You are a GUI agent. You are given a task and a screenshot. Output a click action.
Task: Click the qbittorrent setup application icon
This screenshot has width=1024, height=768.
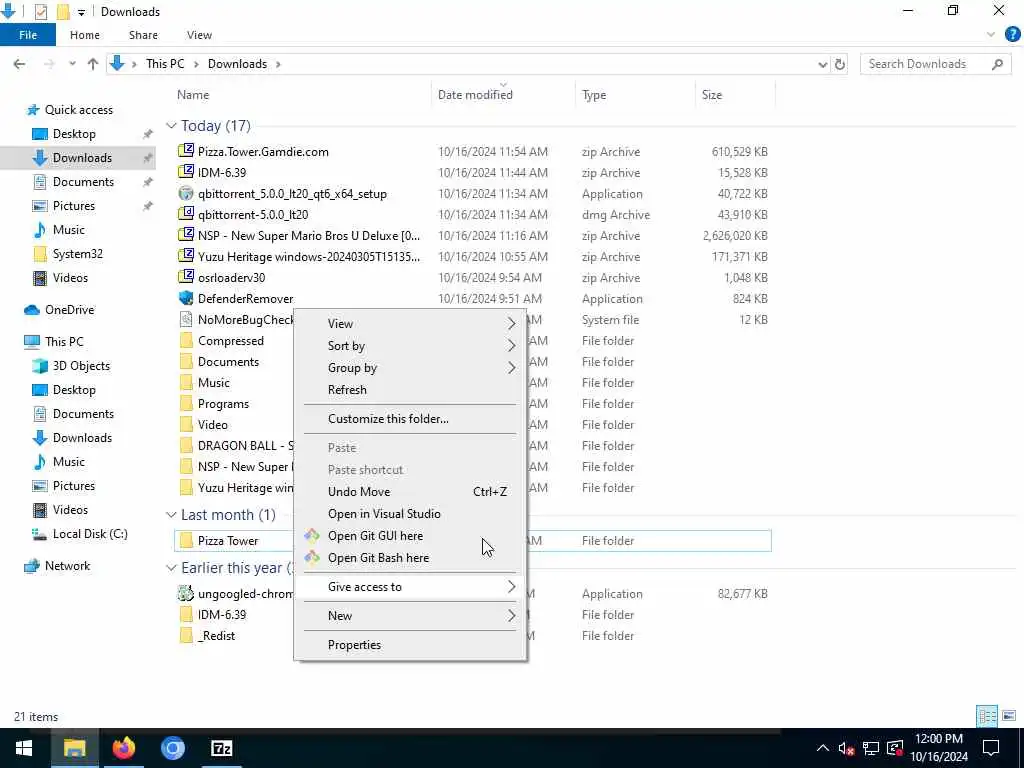[186, 193]
